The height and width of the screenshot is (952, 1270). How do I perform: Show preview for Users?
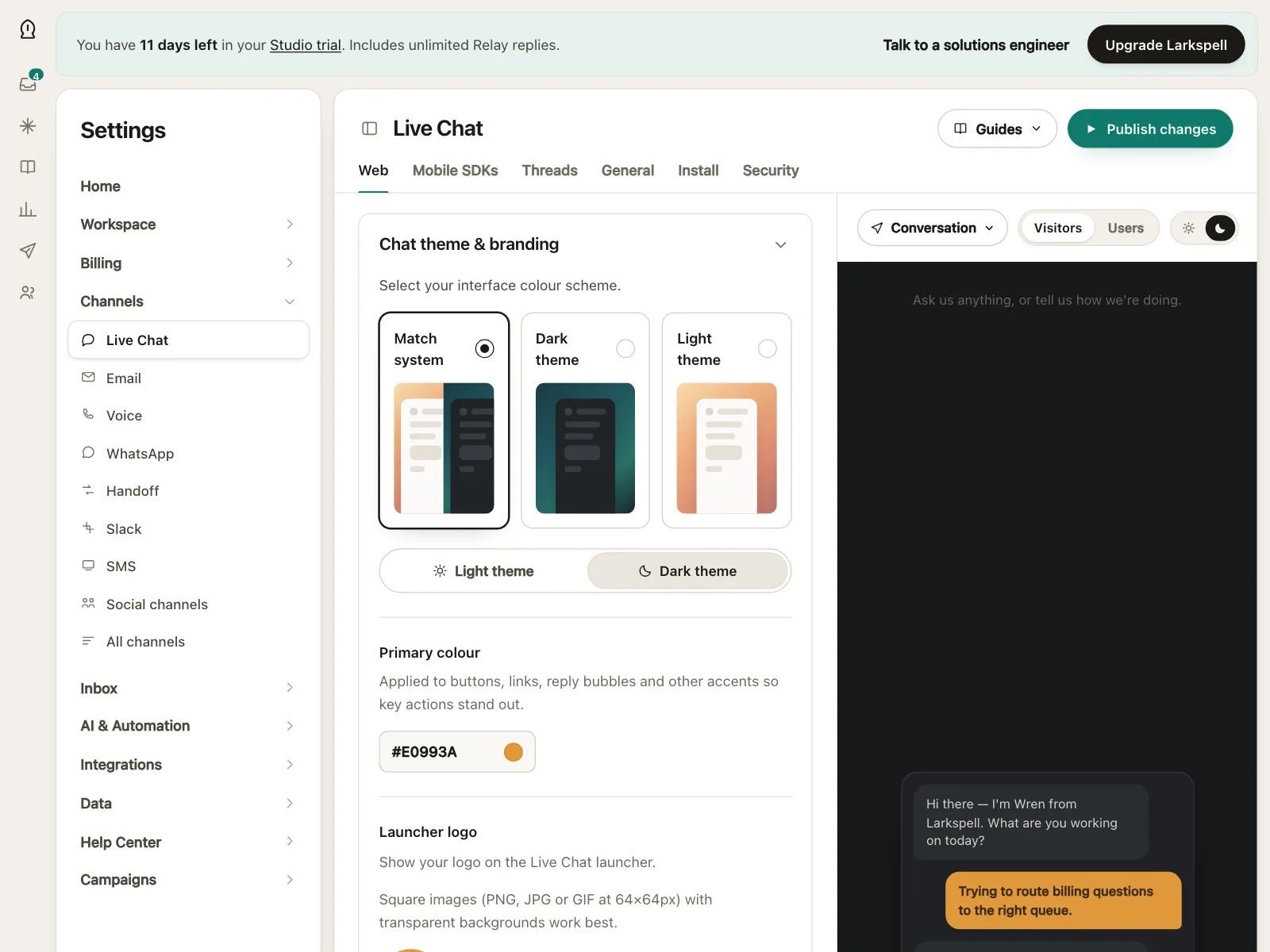(1126, 228)
